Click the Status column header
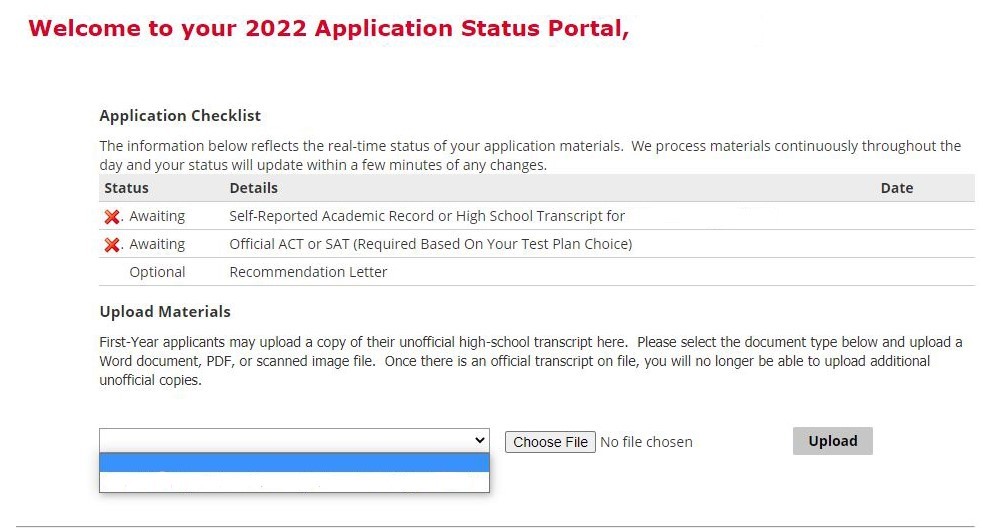Image resolution: width=986 pixels, height=528 pixels. (126, 188)
